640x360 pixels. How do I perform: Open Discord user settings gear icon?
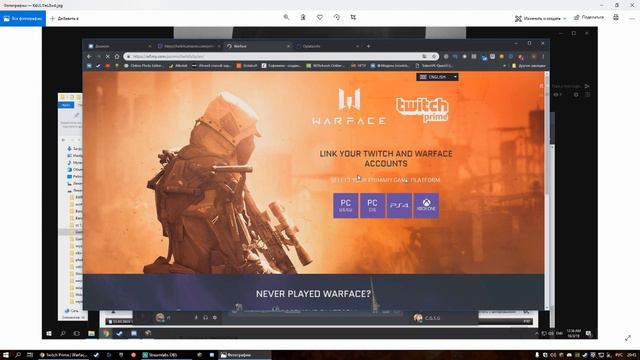(215, 318)
